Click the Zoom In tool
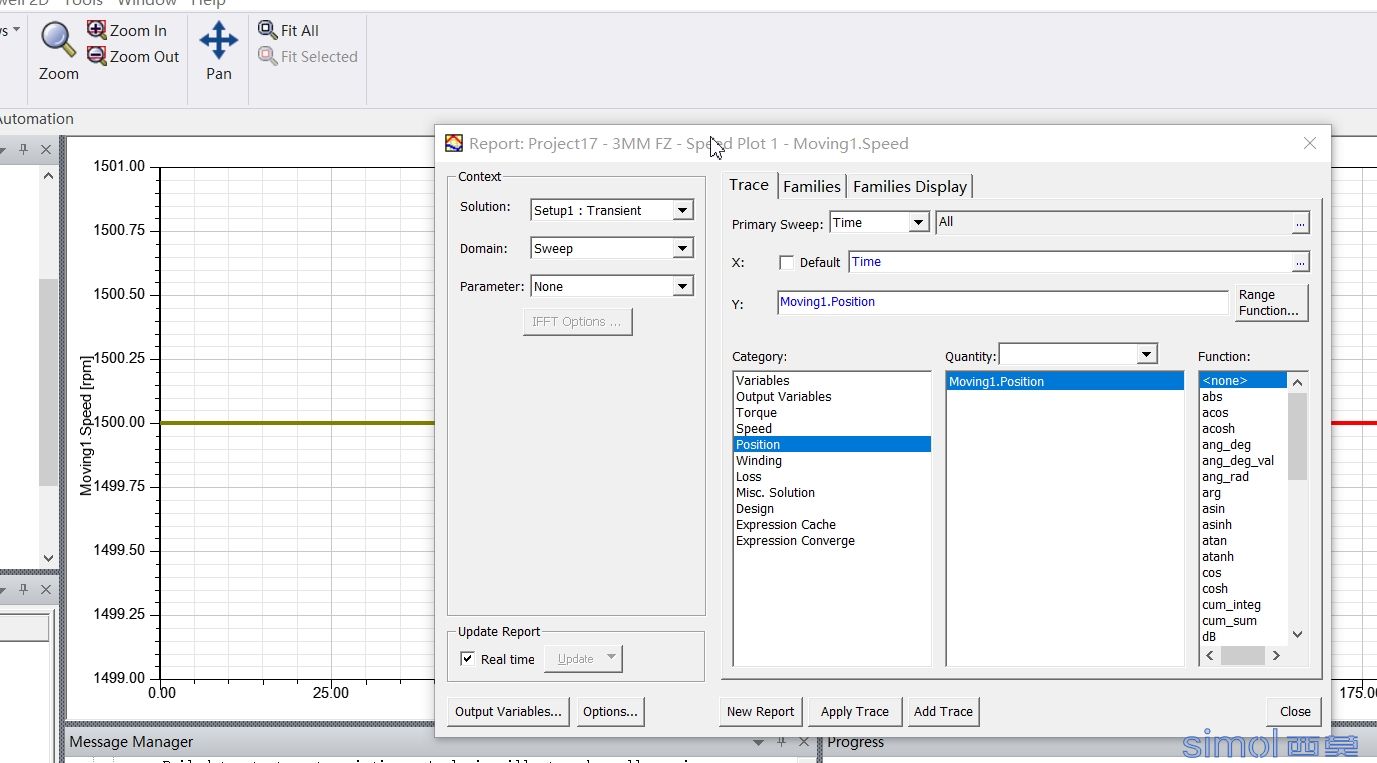The image size is (1377, 763). [x=126, y=30]
